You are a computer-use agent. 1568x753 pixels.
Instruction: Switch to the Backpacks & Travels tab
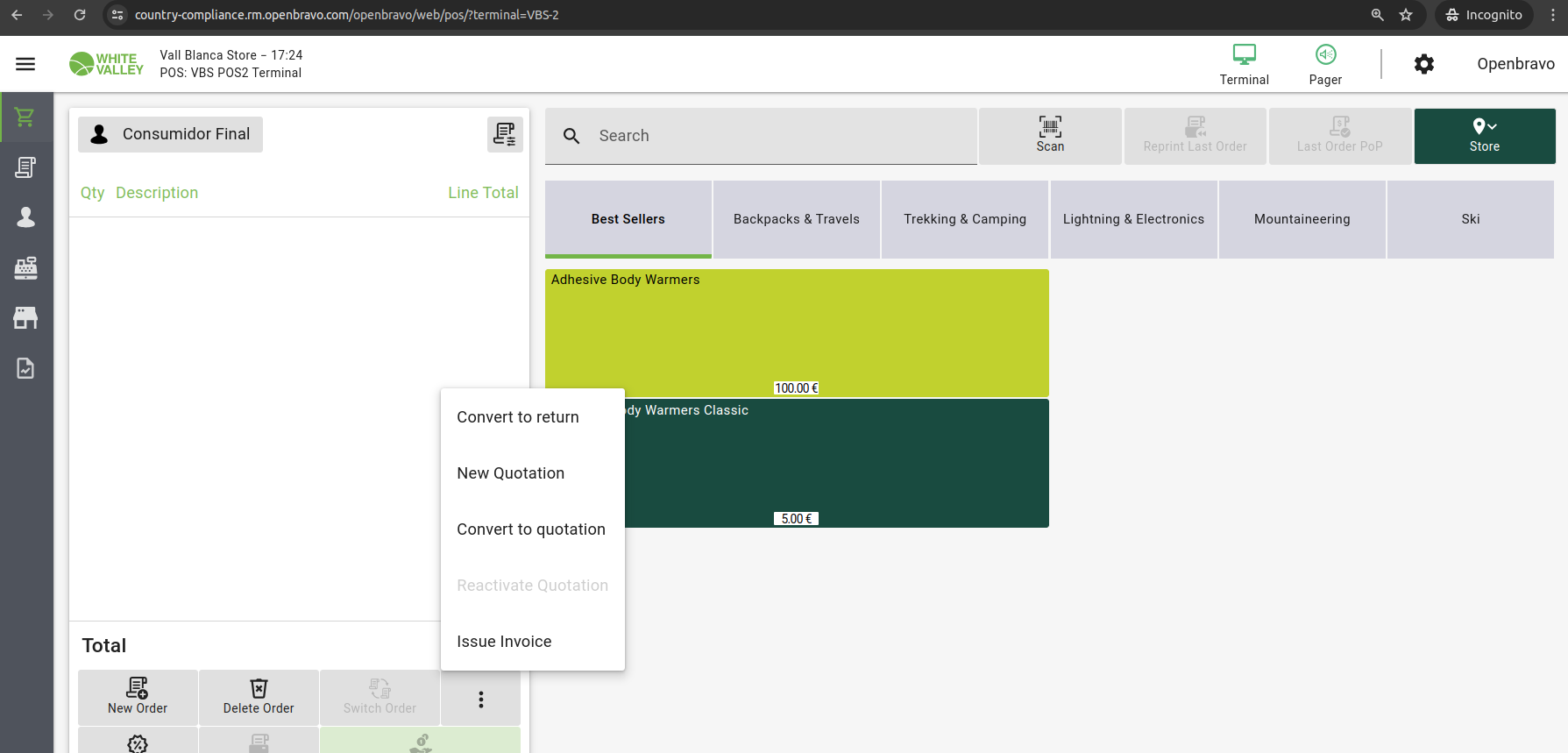[796, 219]
